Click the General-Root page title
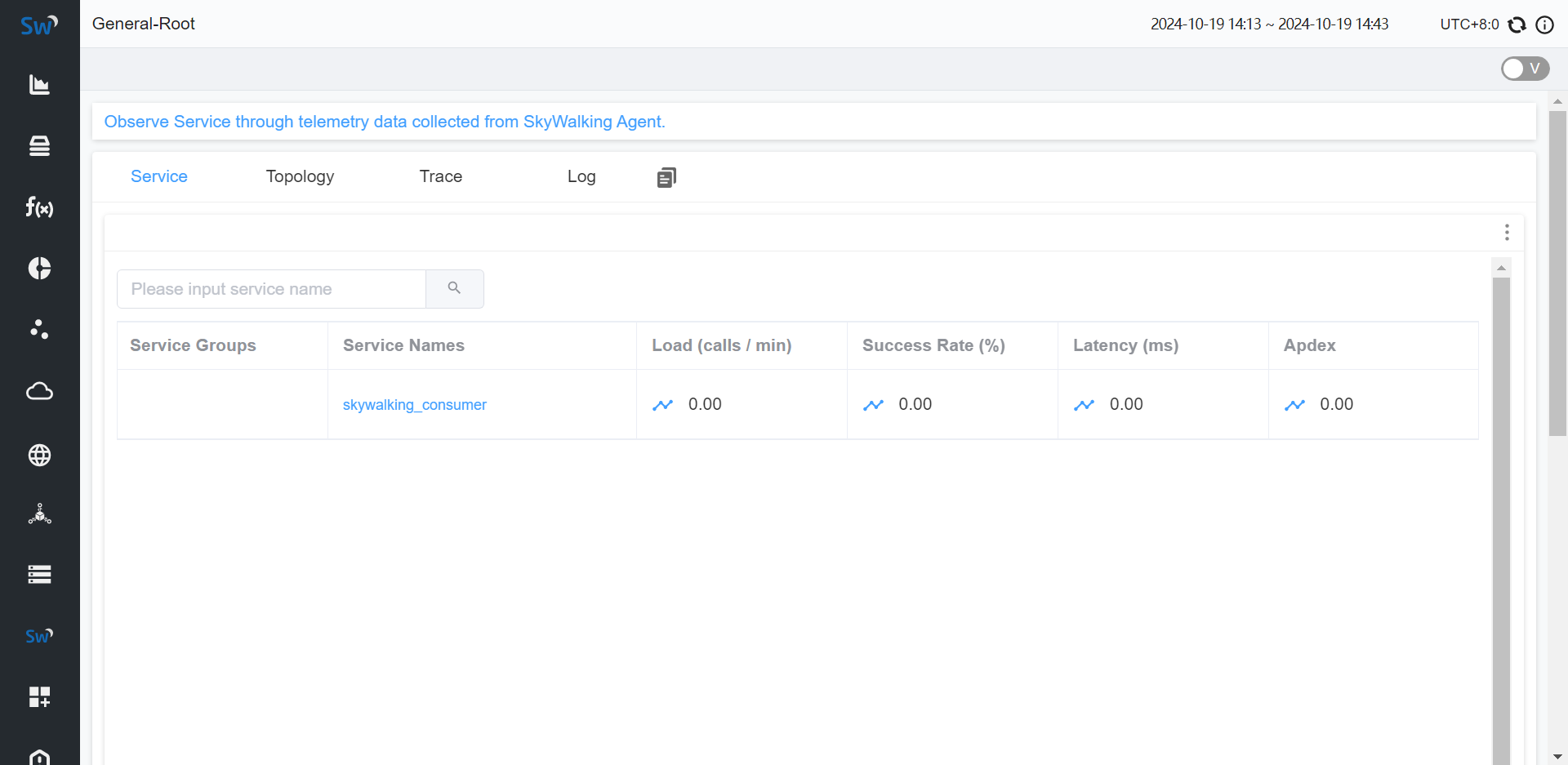 (x=144, y=24)
